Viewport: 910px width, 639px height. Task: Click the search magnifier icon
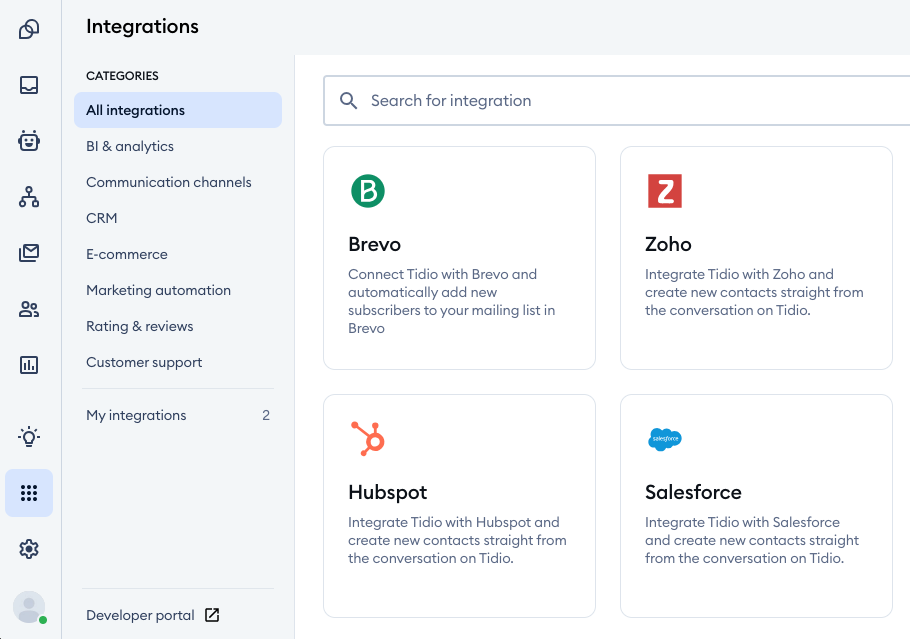tap(348, 100)
